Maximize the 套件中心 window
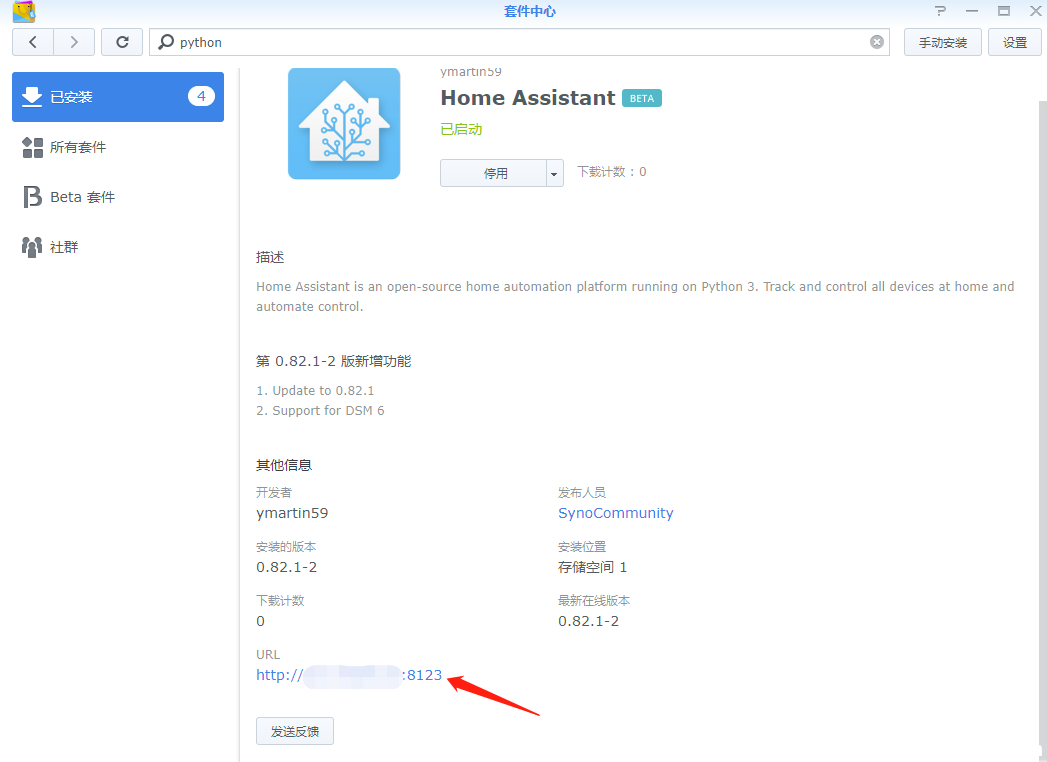The height and width of the screenshot is (762, 1047). tap(1004, 11)
